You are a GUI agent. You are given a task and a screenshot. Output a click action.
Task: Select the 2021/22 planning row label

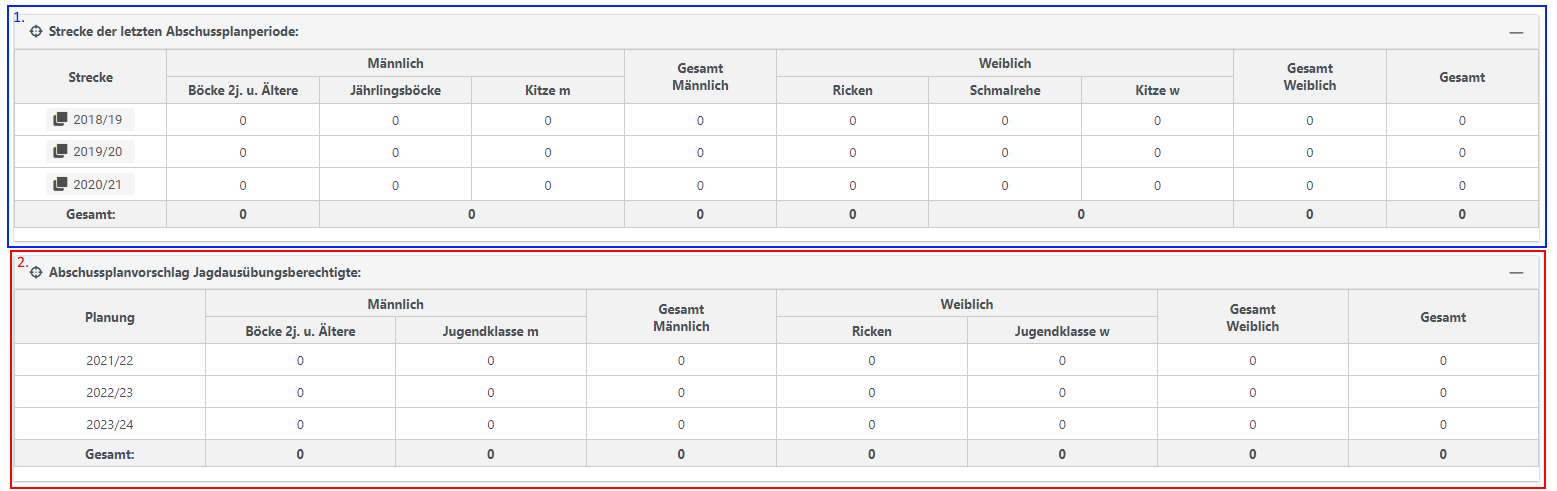pyautogui.click(x=110, y=360)
